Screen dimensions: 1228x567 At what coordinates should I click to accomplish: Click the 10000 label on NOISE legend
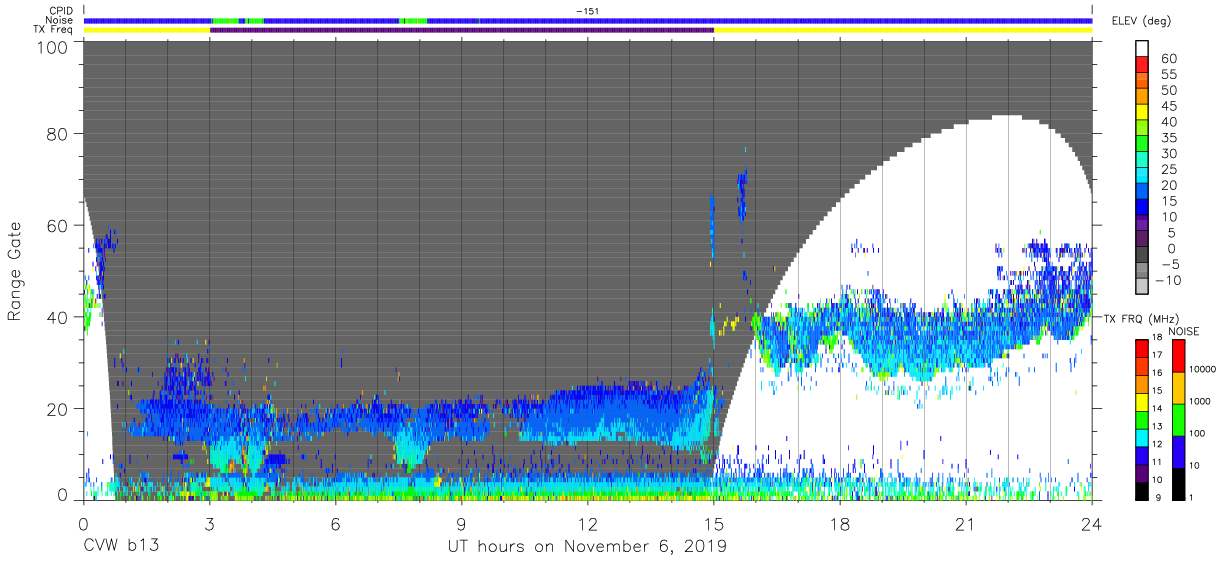pos(1203,368)
